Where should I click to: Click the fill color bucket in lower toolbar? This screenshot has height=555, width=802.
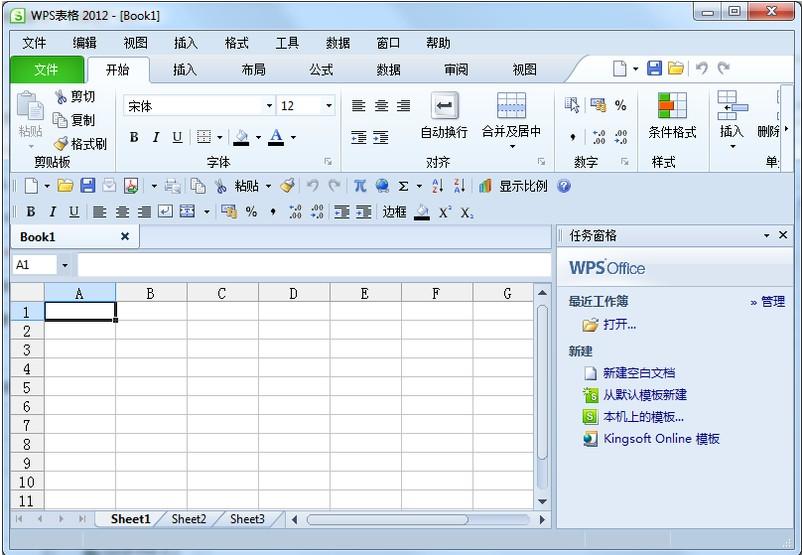422,212
